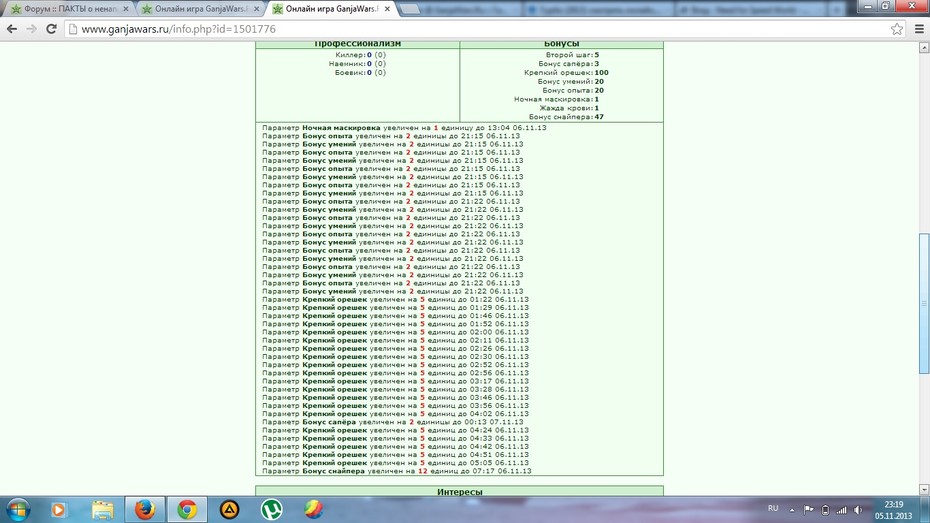The image size is (930, 523).
Task: Reload the page with the refresh icon
Action: tap(52, 28)
